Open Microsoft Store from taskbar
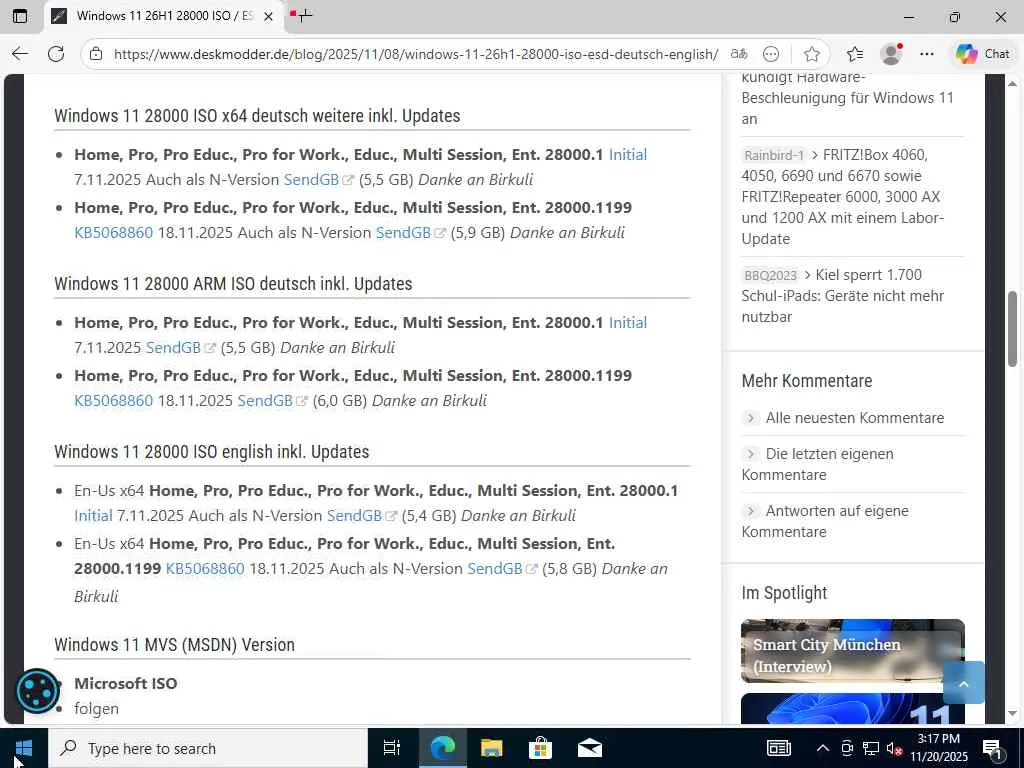Screen dimensions: 1024x768 [x=540, y=748]
